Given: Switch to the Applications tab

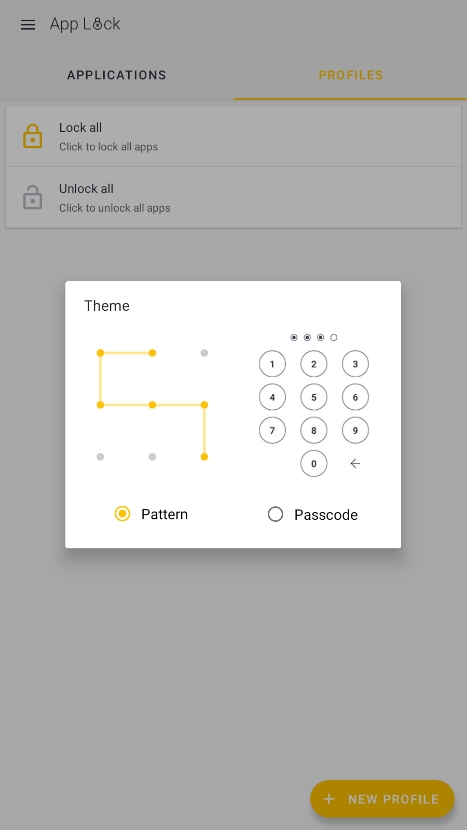Looking at the screenshot, I should tap(116, 75).
